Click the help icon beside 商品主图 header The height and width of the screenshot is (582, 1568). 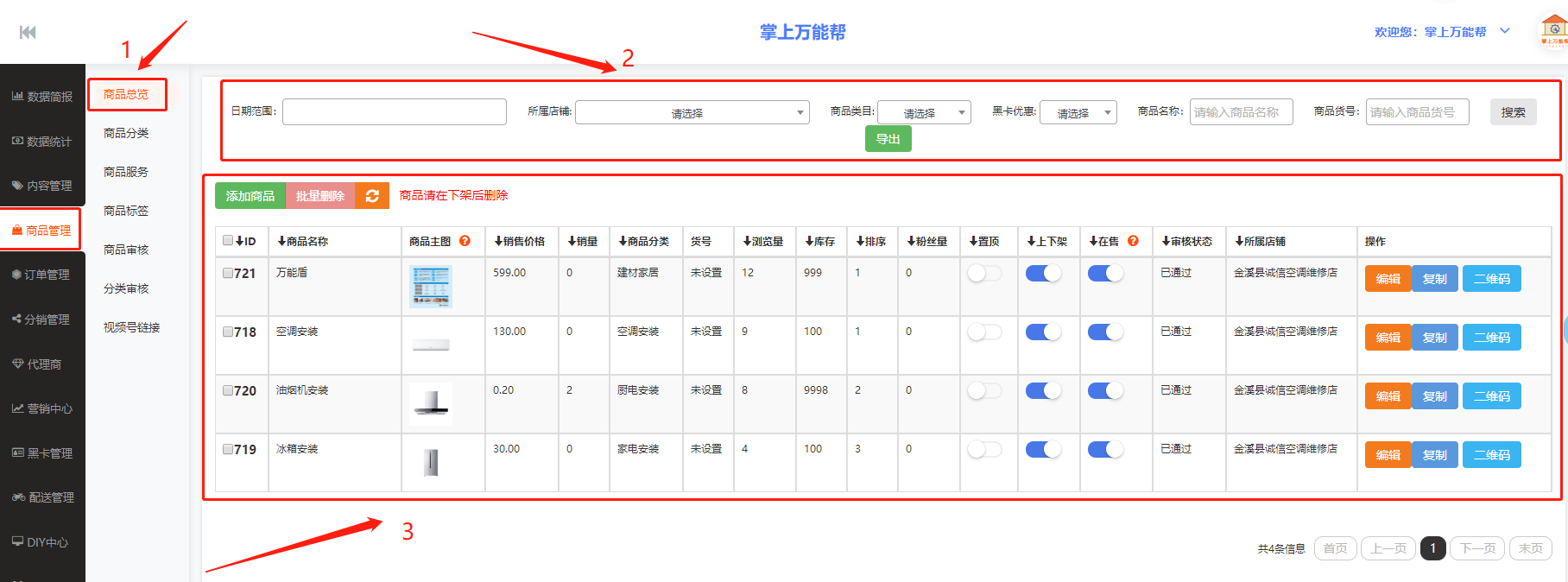[x=465, y=241]
